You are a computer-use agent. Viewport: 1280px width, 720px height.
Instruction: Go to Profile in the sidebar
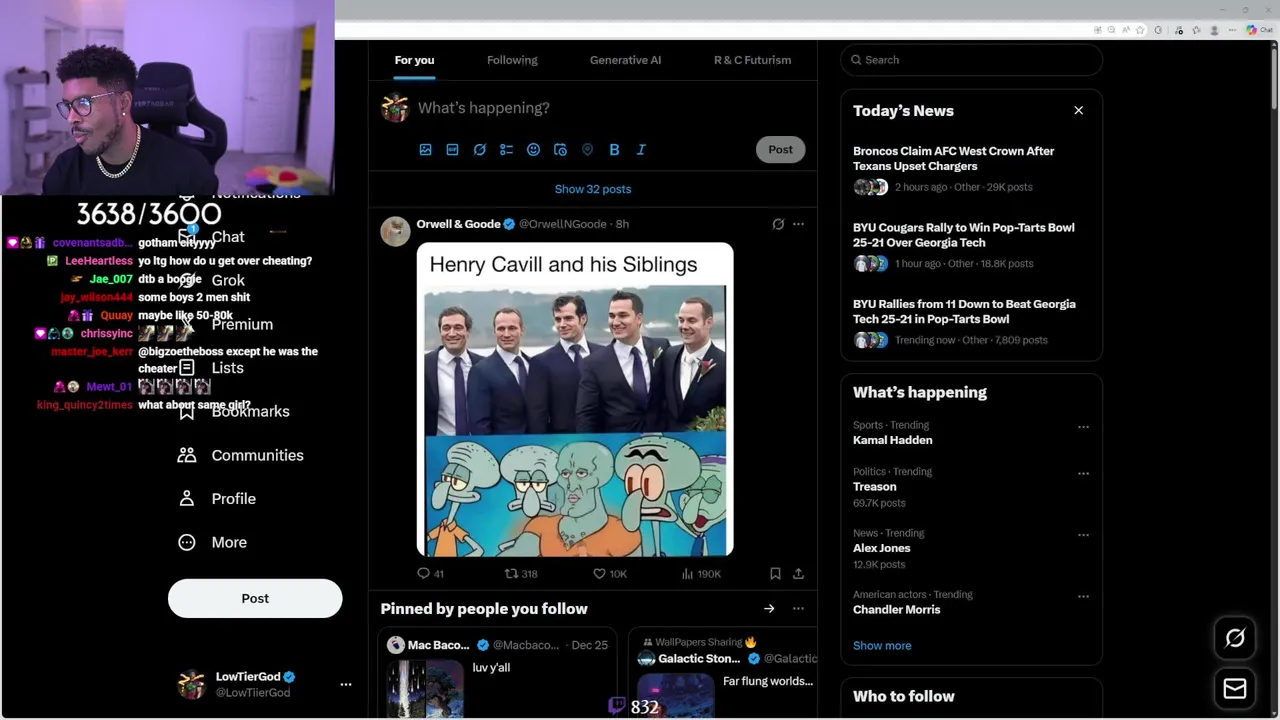217,499
